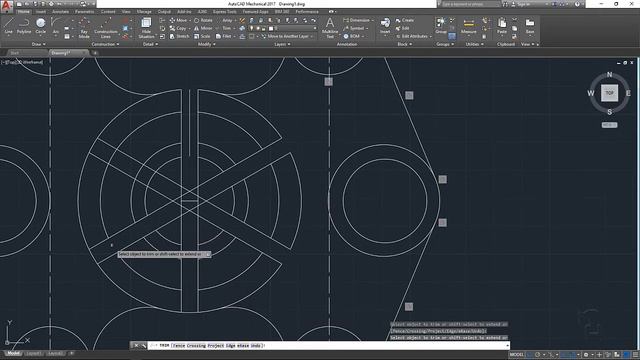Switch to the Layout1 tab
Image resolution: width=640 pixels, height=360 pixels.
pyautogui.click(x=33, y=353)
